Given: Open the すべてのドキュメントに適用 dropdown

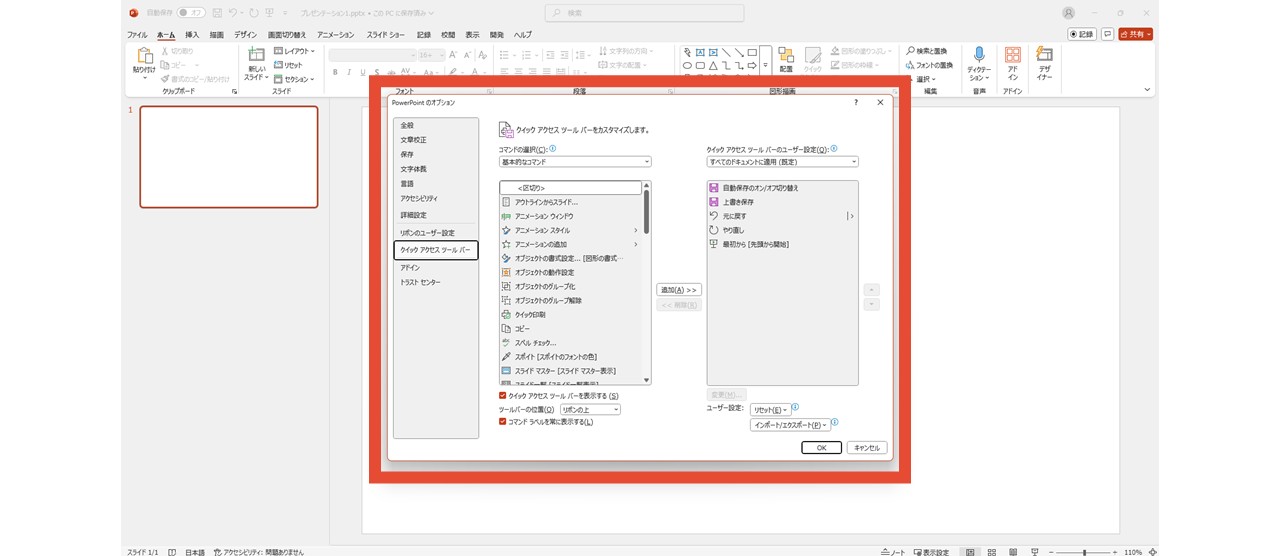Looking at the screenshot, I should pos(782,162).
